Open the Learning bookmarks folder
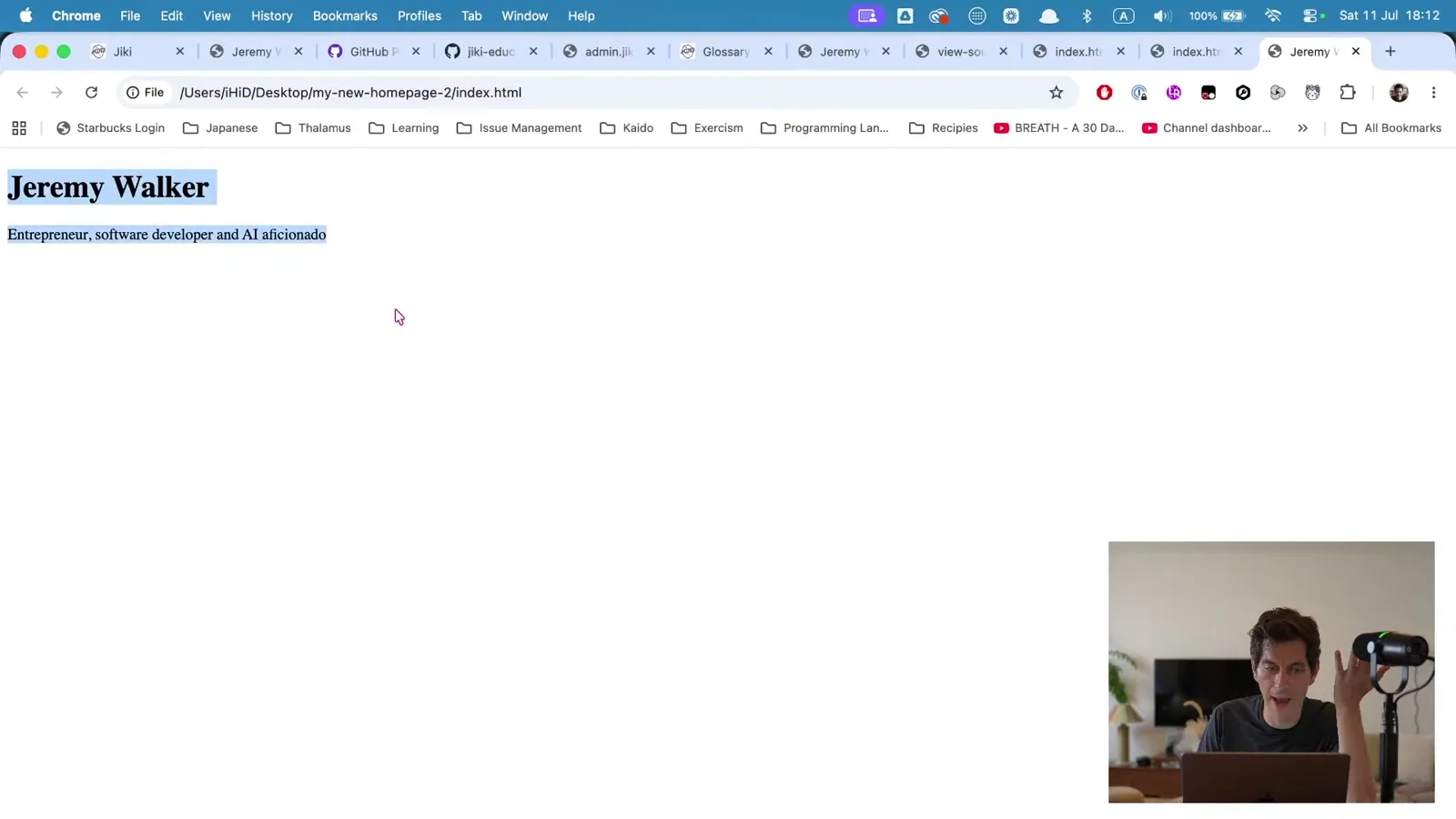The height and width of the screenshot is (819, 1456). 404,128
